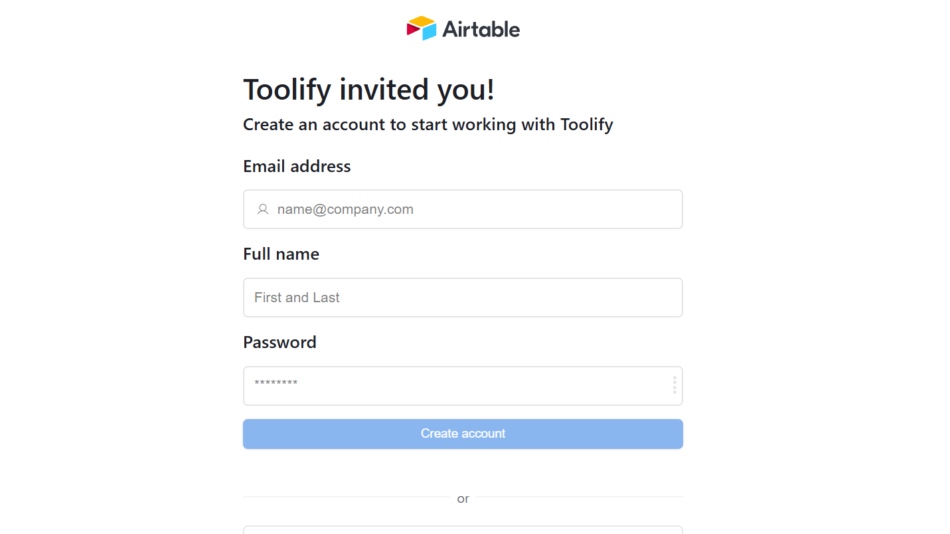Click the Airtable colorful logo icon
Viewport: 950px width, 534px height.
421,28
